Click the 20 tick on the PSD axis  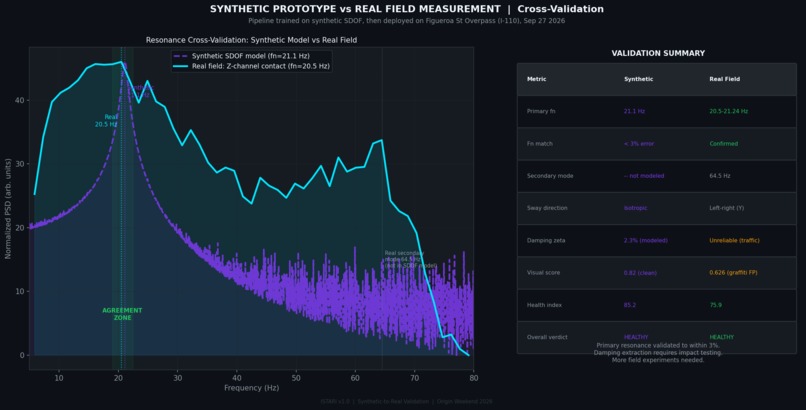20,228
